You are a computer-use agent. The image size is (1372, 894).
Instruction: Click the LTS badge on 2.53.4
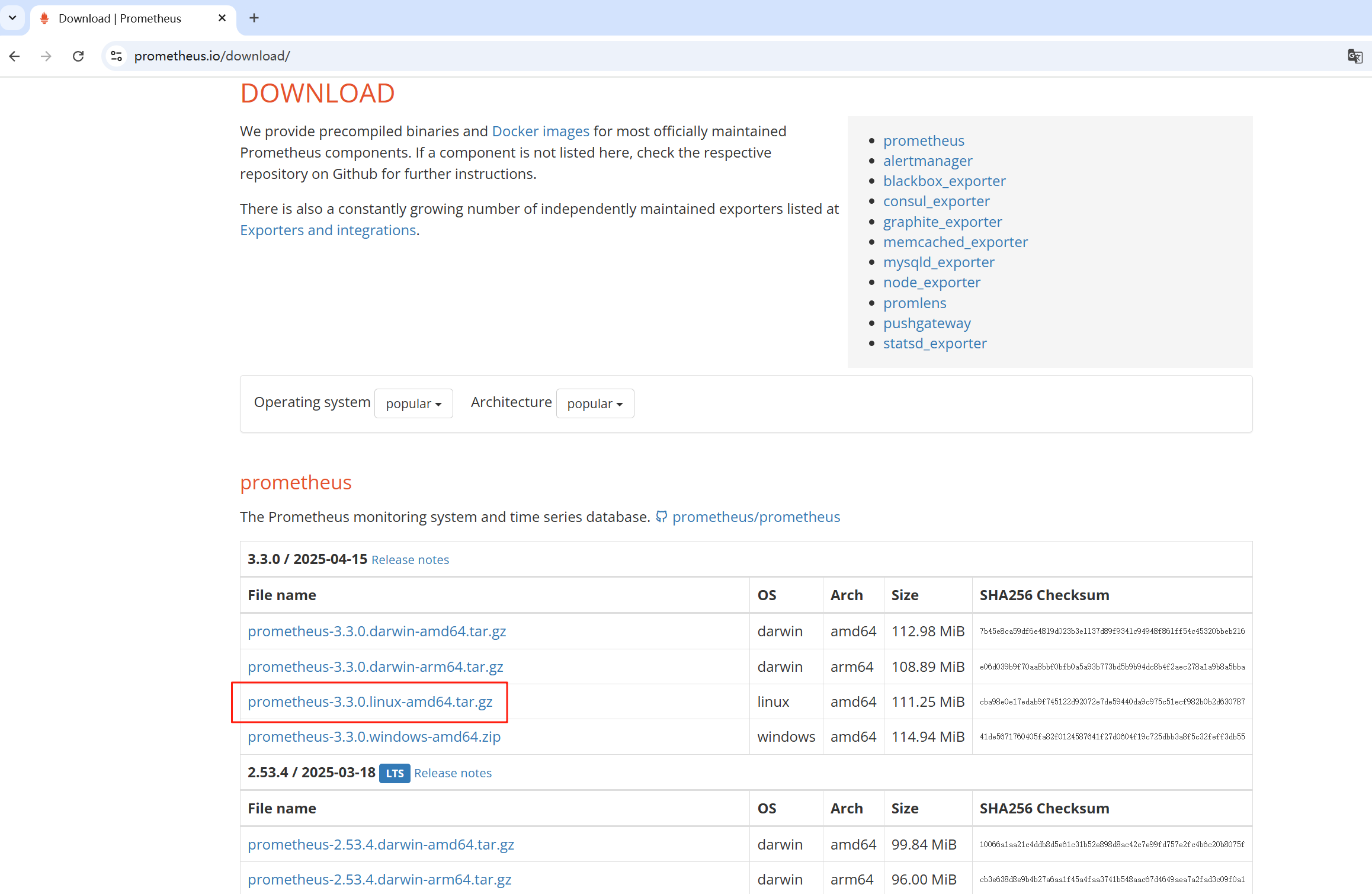(x=395, y=773)
